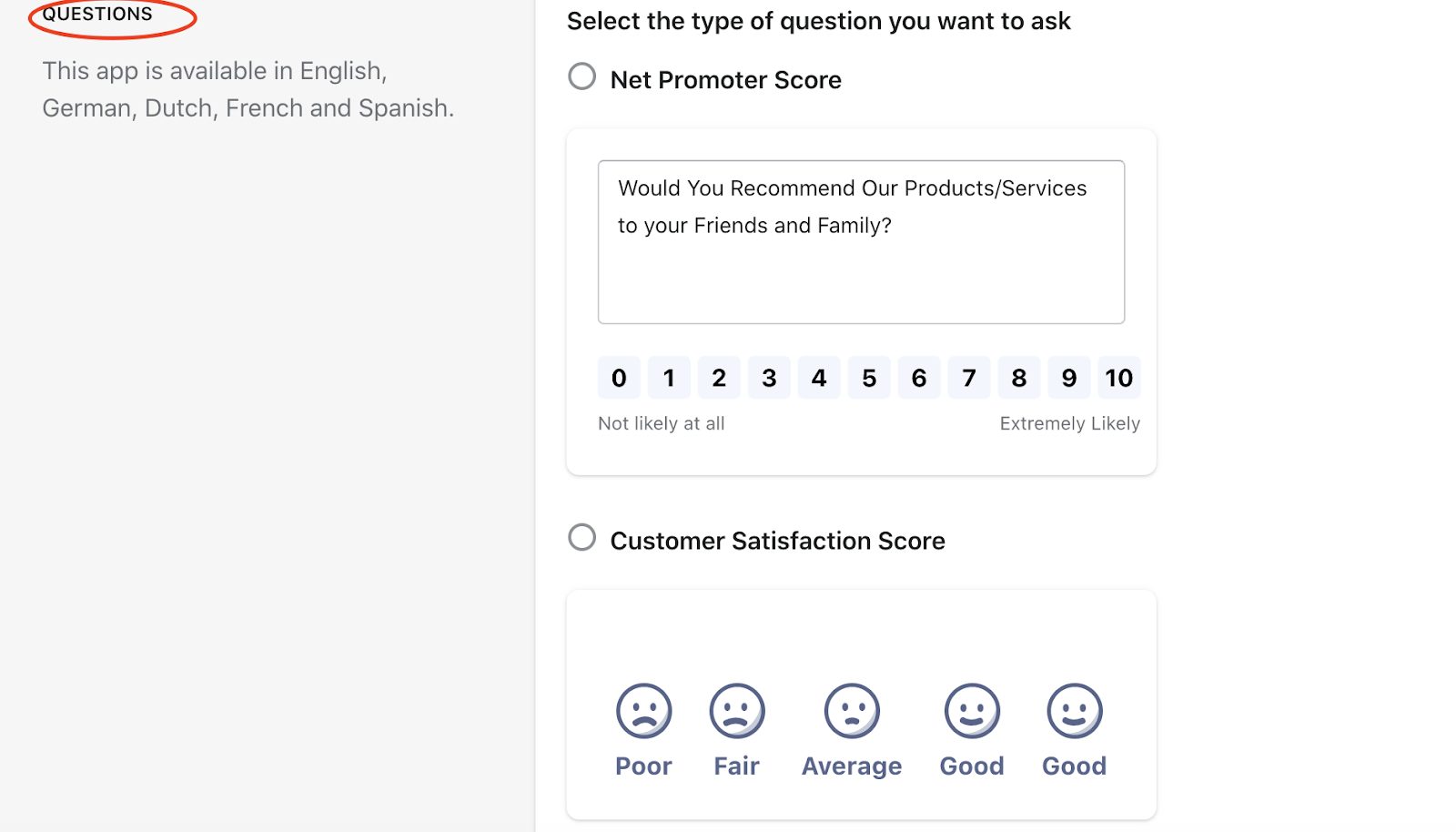Pick rating 5 on the NPS scale
This screenshot has height=832, width=1456.
869,378
